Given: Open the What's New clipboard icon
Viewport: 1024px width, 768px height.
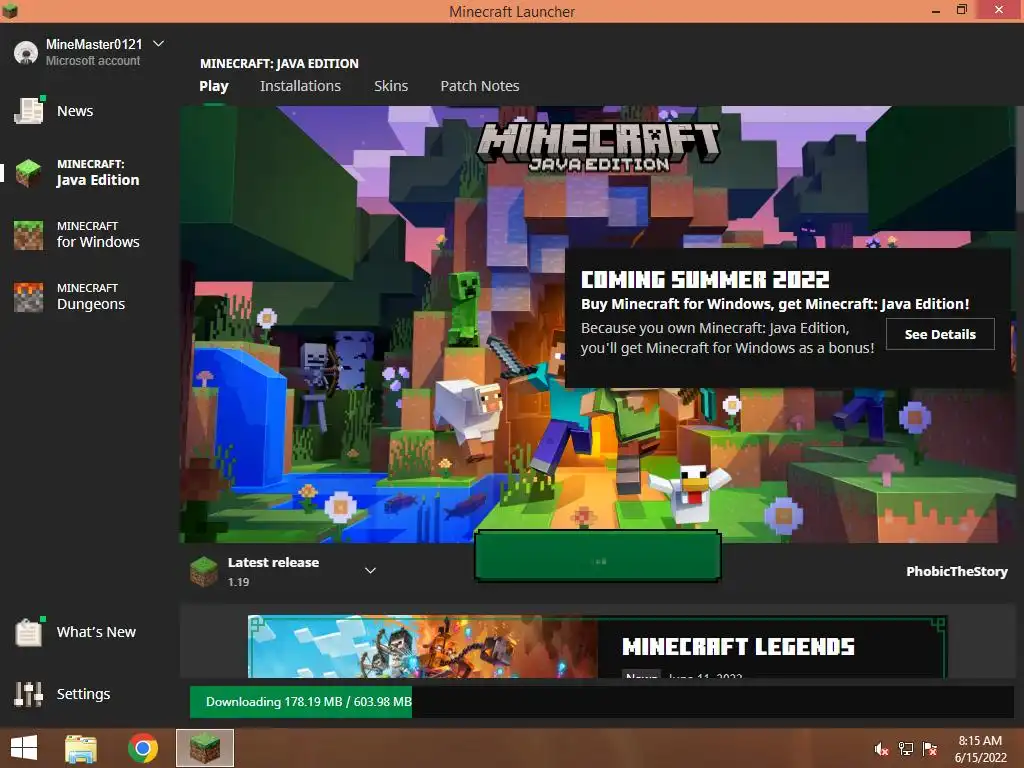Looking at the screenshot, I should tap(29, 632).
